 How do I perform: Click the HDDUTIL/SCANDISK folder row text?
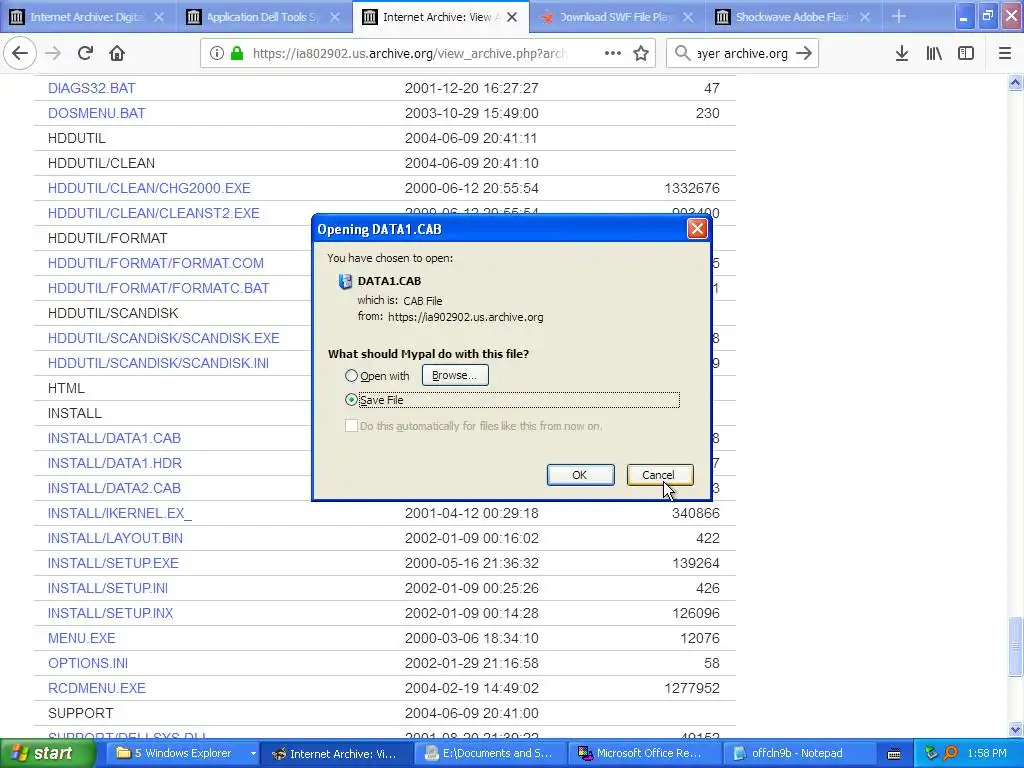[113, 313]
